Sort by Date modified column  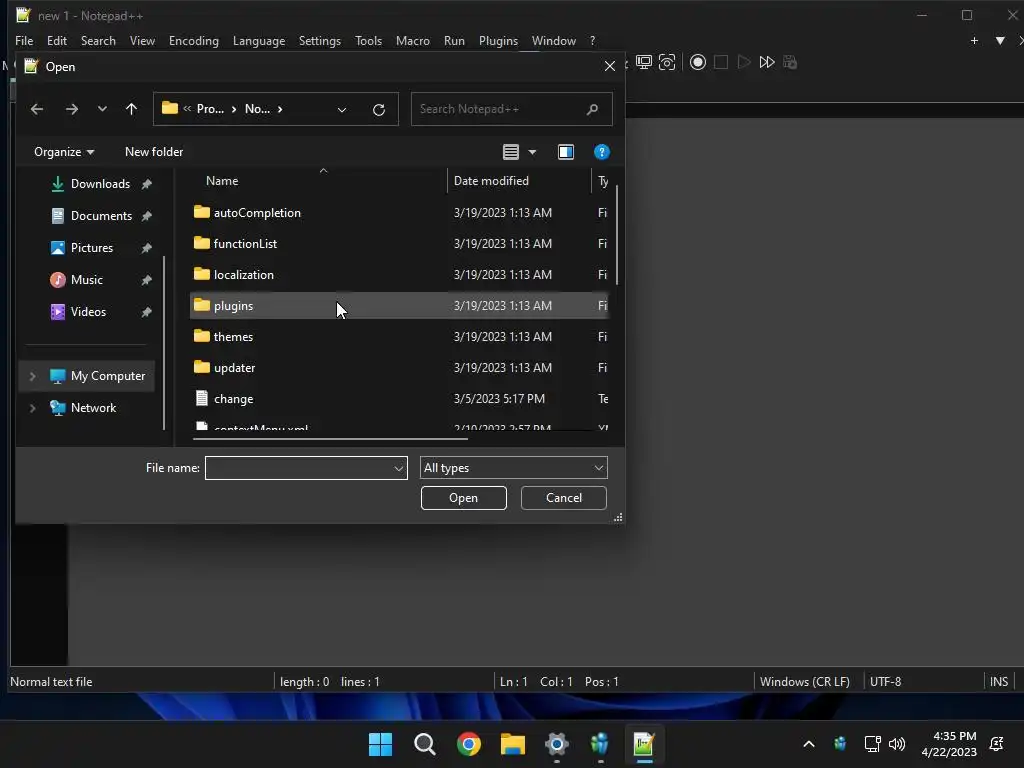click(x=491, y=181)
